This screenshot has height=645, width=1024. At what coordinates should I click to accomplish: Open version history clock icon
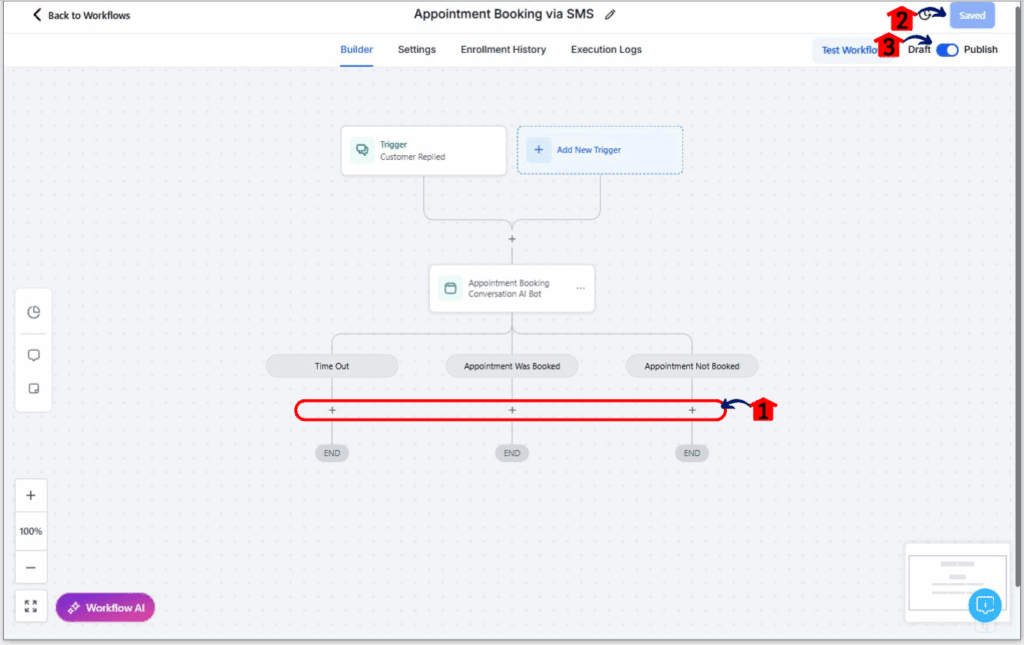pos(925,14)
